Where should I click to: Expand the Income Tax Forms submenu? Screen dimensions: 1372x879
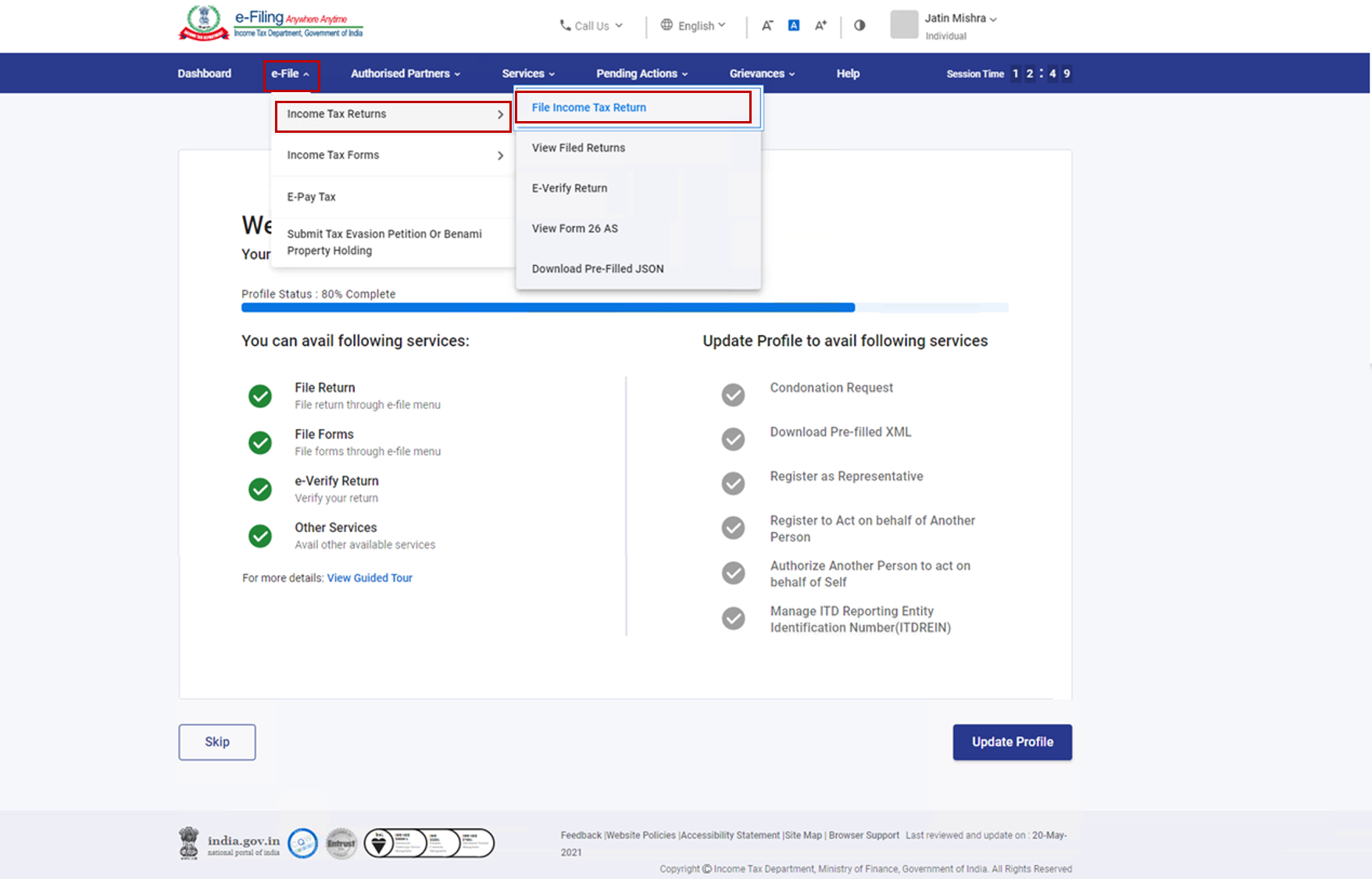pyautogui.click(x=393, y=155)
